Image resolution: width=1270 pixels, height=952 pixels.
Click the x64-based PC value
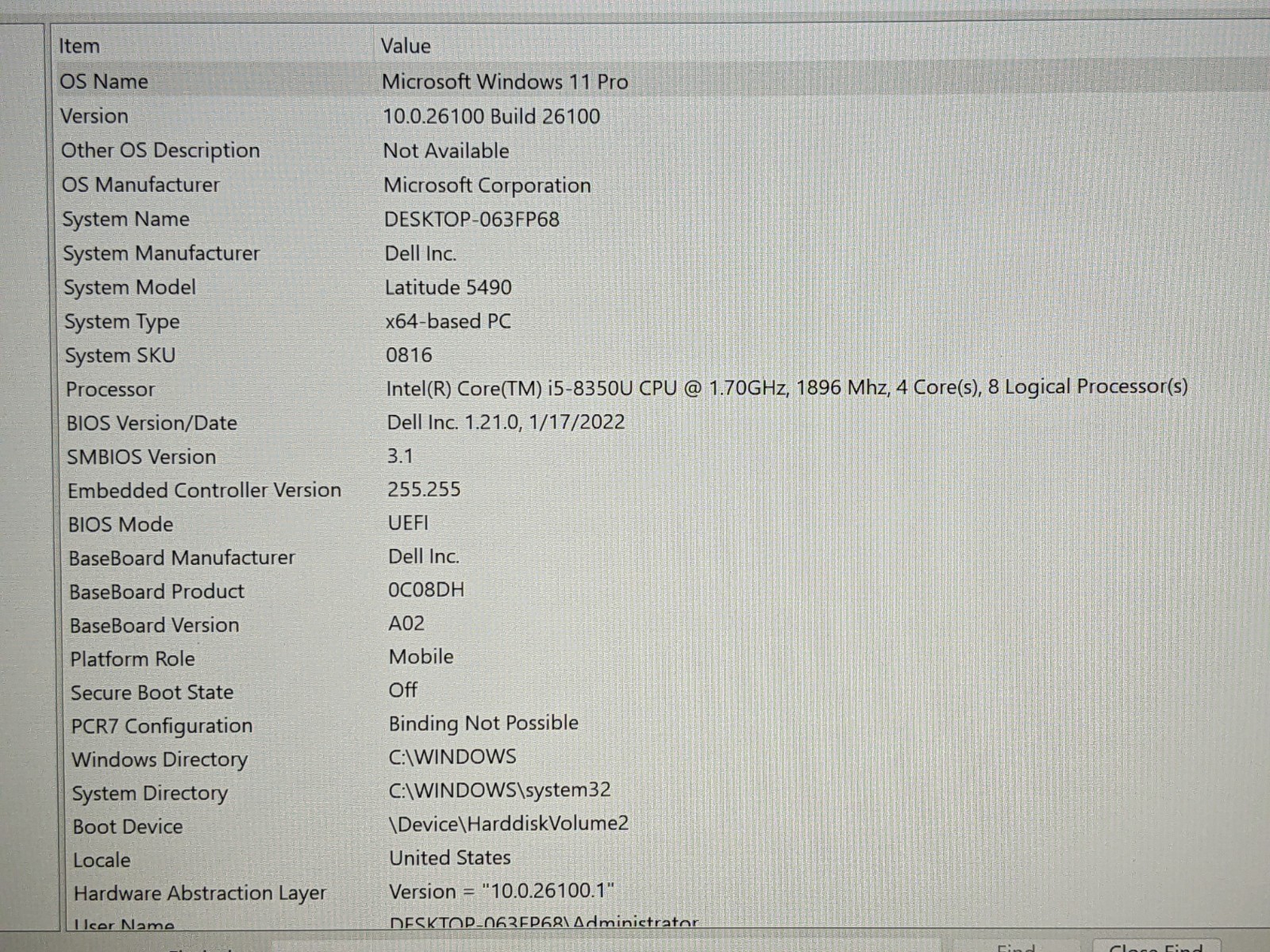[x=448, y=321]
